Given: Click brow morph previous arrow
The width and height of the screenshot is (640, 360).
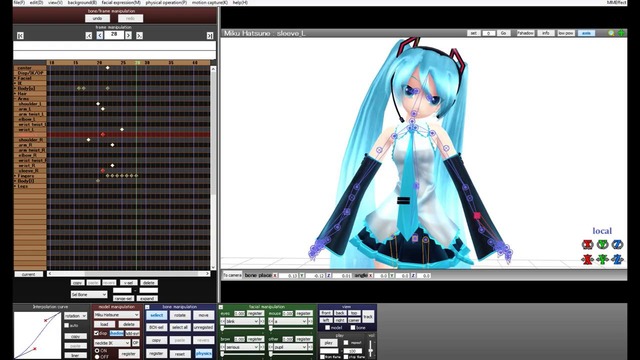Looking at the screenshot, I should (x=222, y=347).
